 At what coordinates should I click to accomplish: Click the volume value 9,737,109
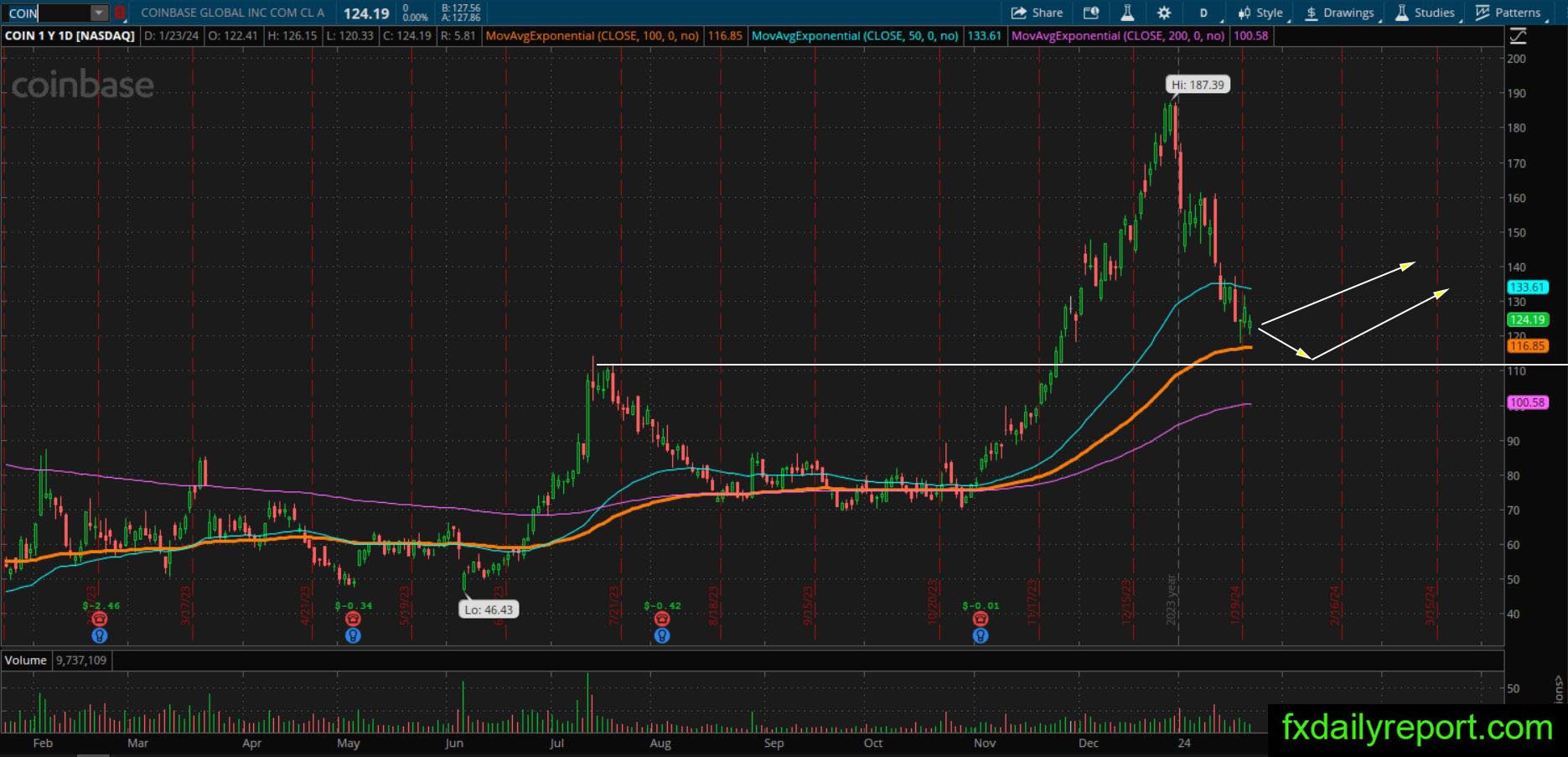(x=81, y=661)
